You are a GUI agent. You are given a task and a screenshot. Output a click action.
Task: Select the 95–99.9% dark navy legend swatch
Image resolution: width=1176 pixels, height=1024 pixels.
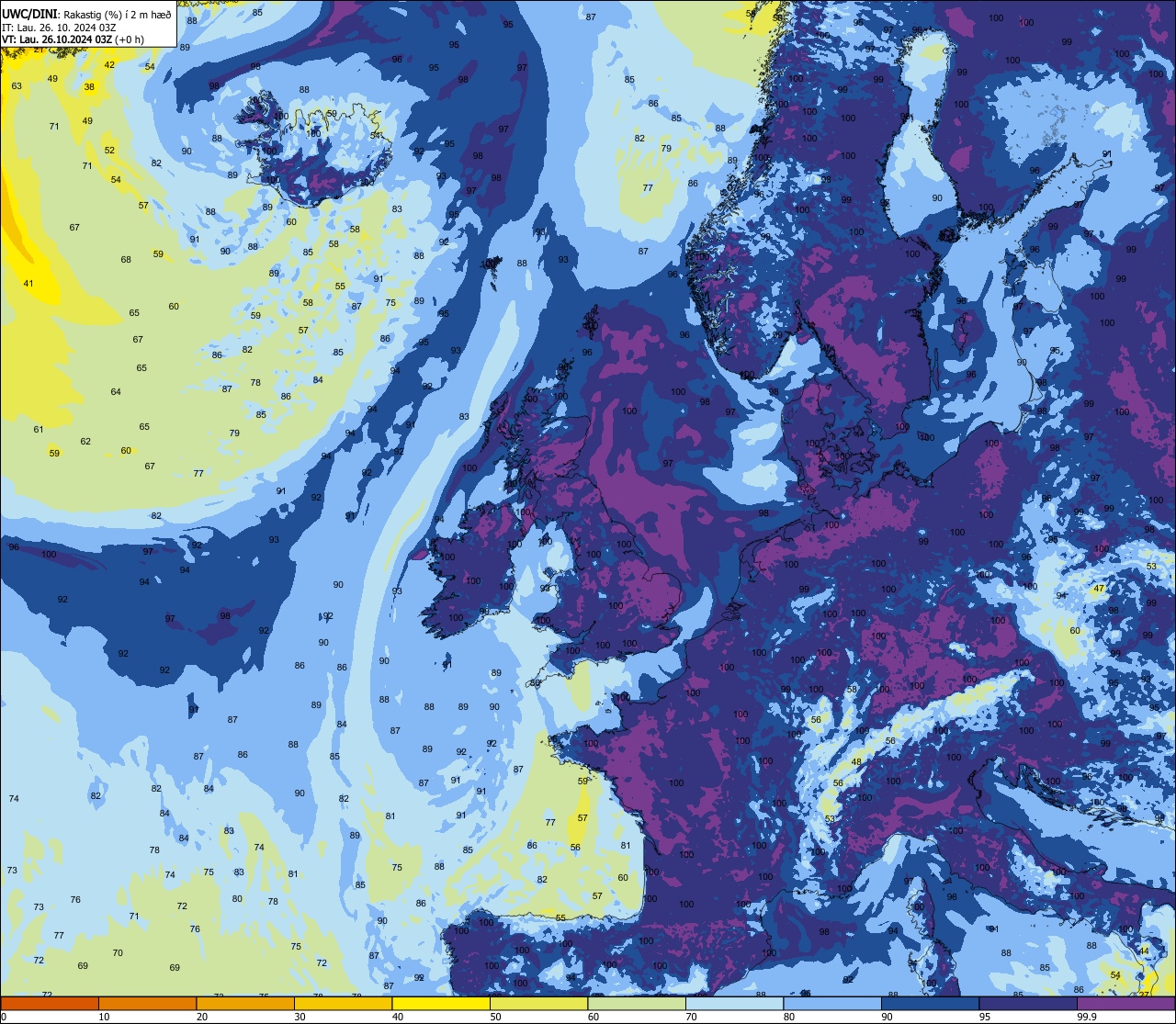(1028, 1003)
